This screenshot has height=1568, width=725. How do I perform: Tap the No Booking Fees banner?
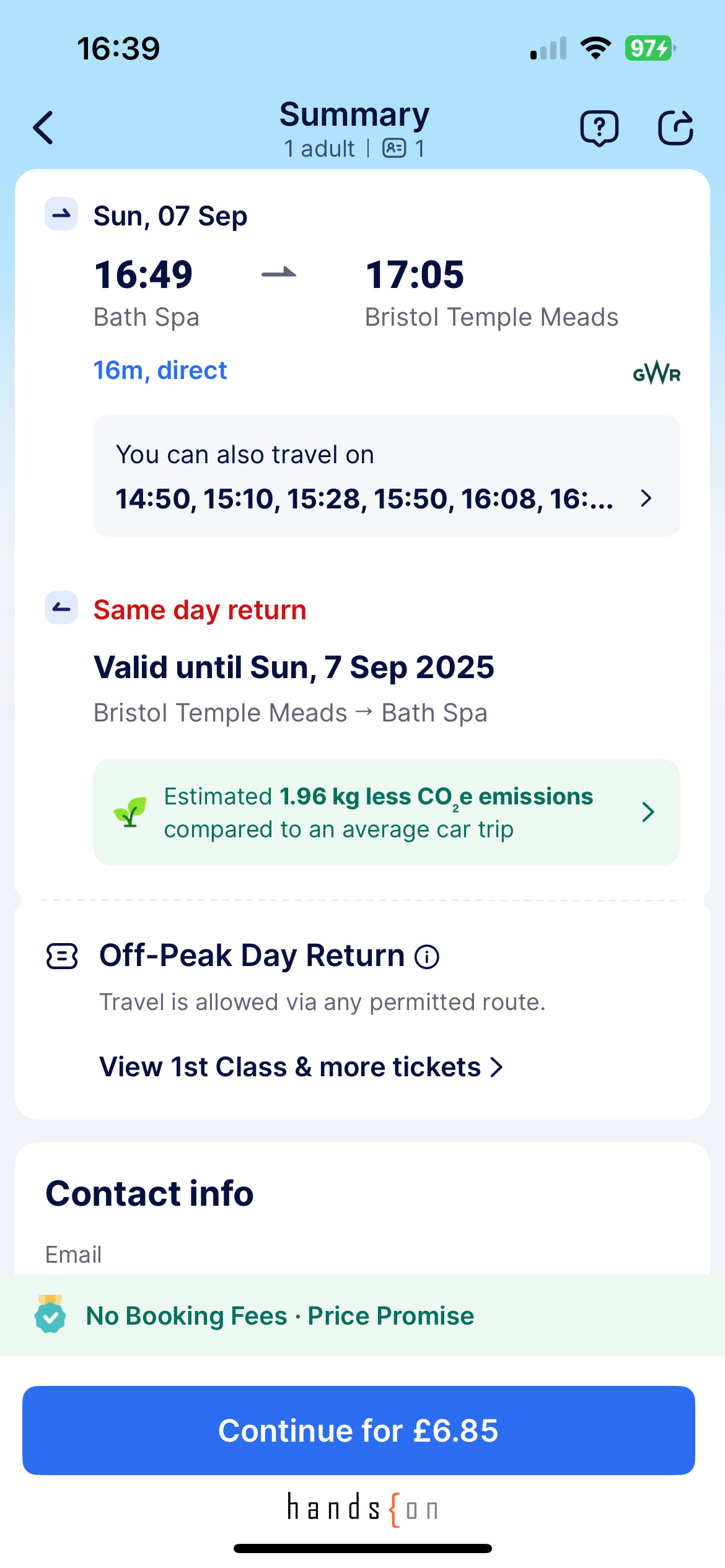click(279, 1316)
